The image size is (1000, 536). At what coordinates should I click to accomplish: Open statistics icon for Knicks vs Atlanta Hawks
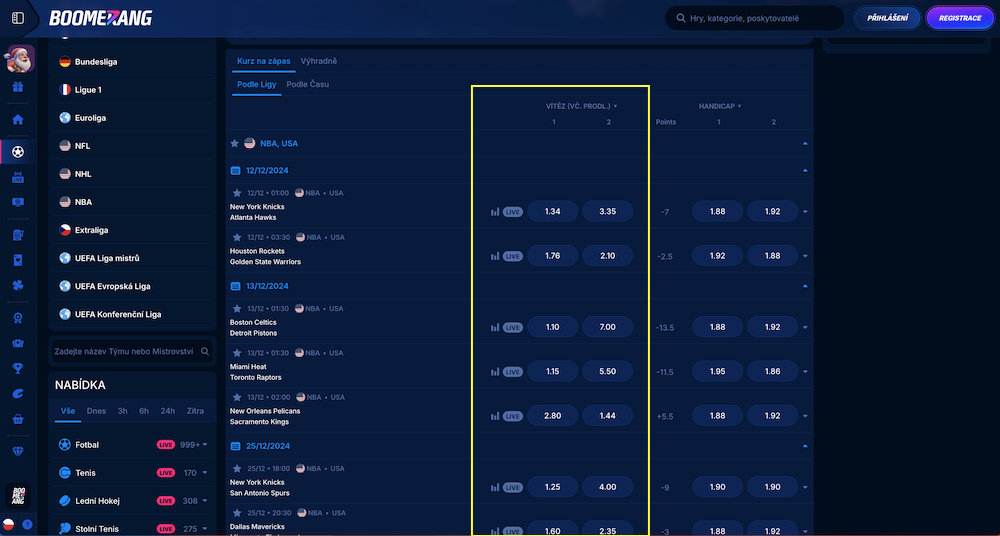(x=495, y=212)
